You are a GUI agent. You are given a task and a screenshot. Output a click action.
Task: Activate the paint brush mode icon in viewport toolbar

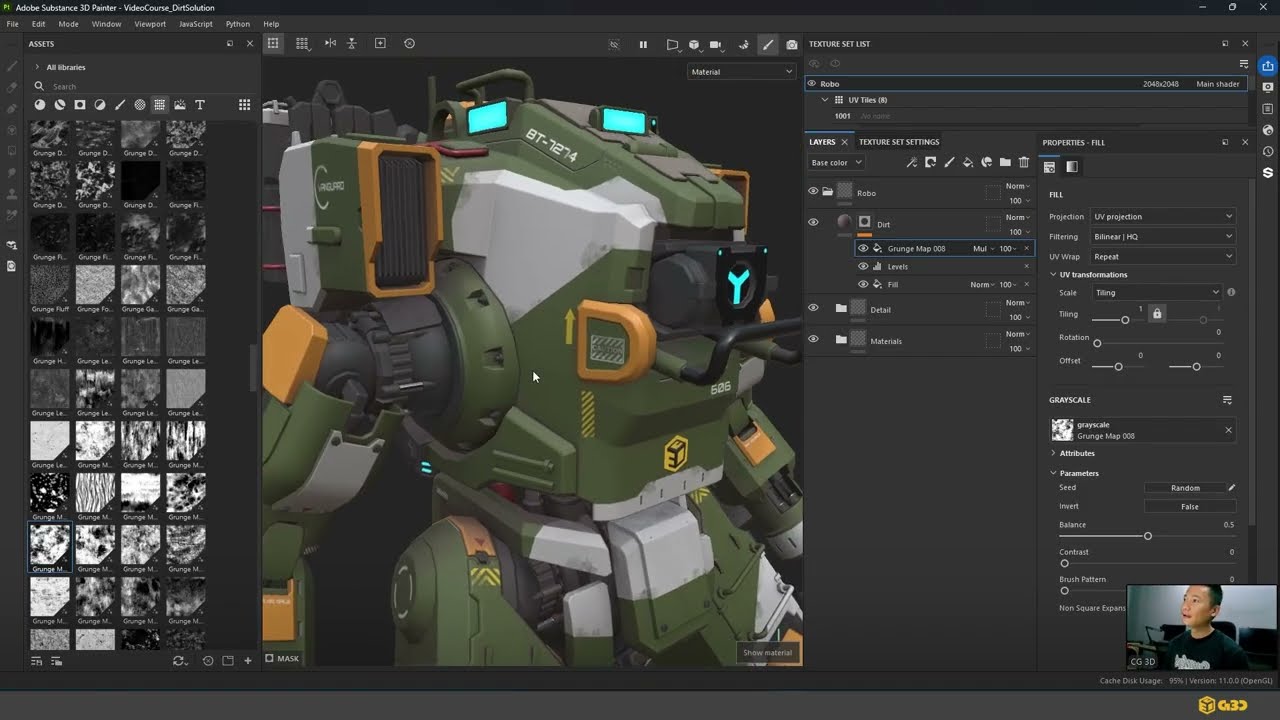768,44
